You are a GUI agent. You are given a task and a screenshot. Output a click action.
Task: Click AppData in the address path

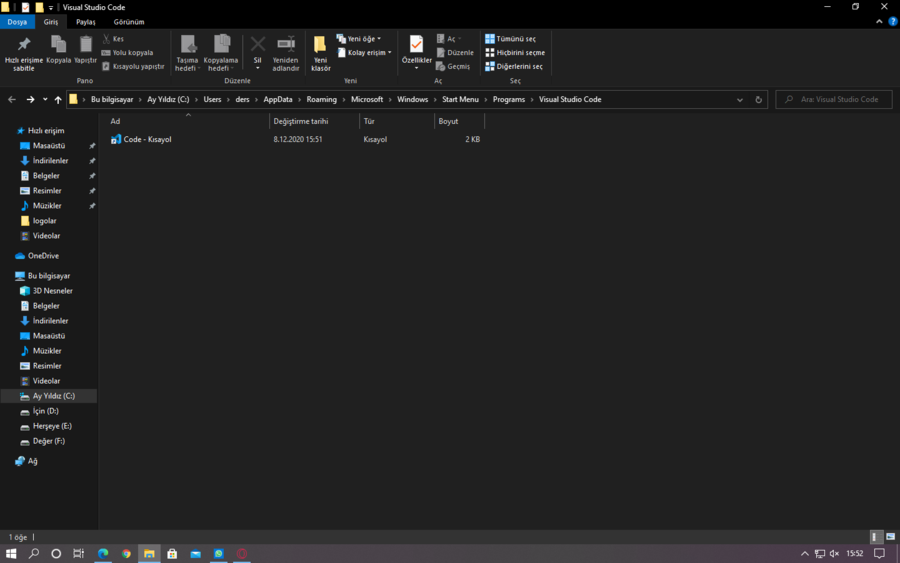(278, 99)
